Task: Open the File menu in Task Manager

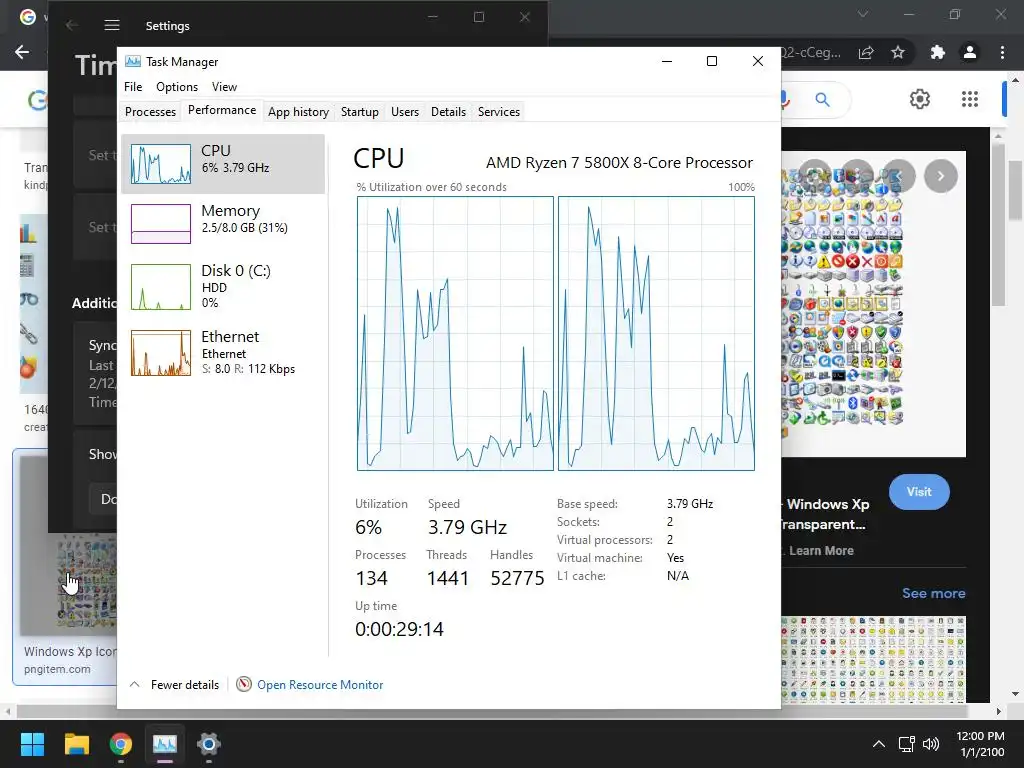Action: pyautogui.click(x=133, y=87)
